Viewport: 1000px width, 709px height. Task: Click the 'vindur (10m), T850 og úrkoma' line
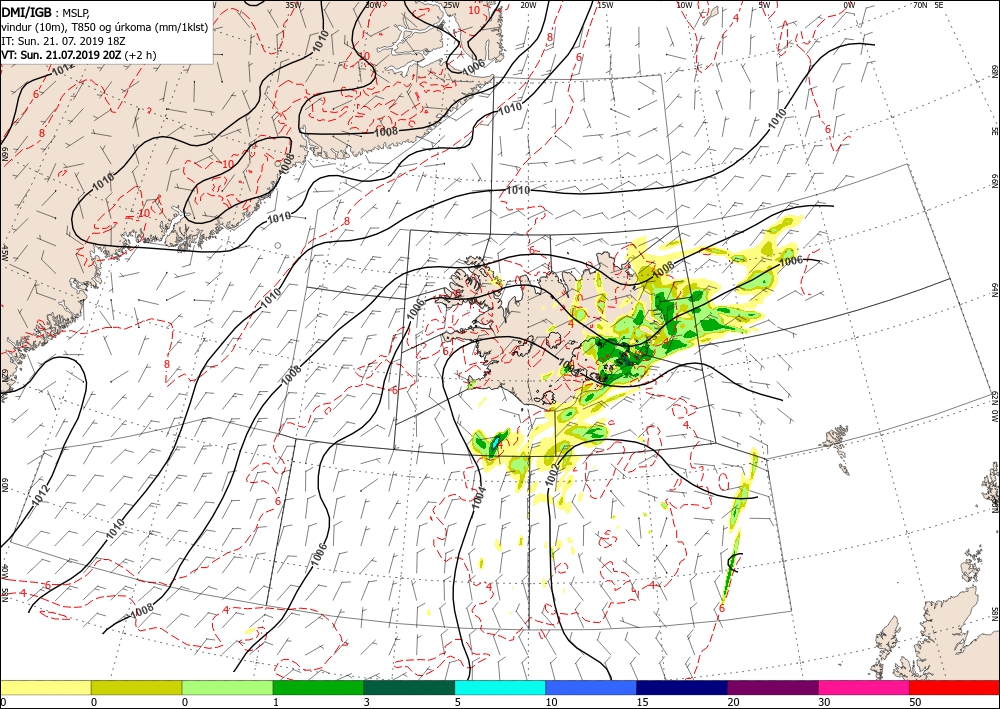(105, 27)
